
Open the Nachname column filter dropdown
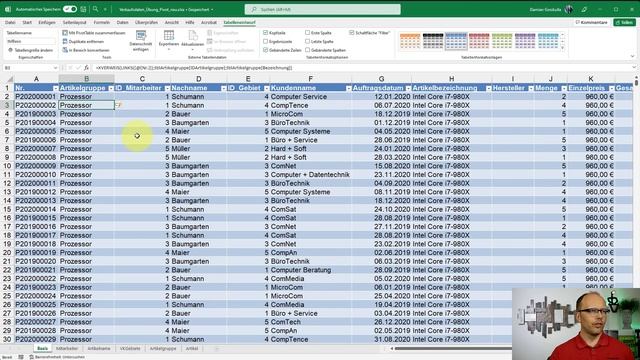(x=223, y=88)
